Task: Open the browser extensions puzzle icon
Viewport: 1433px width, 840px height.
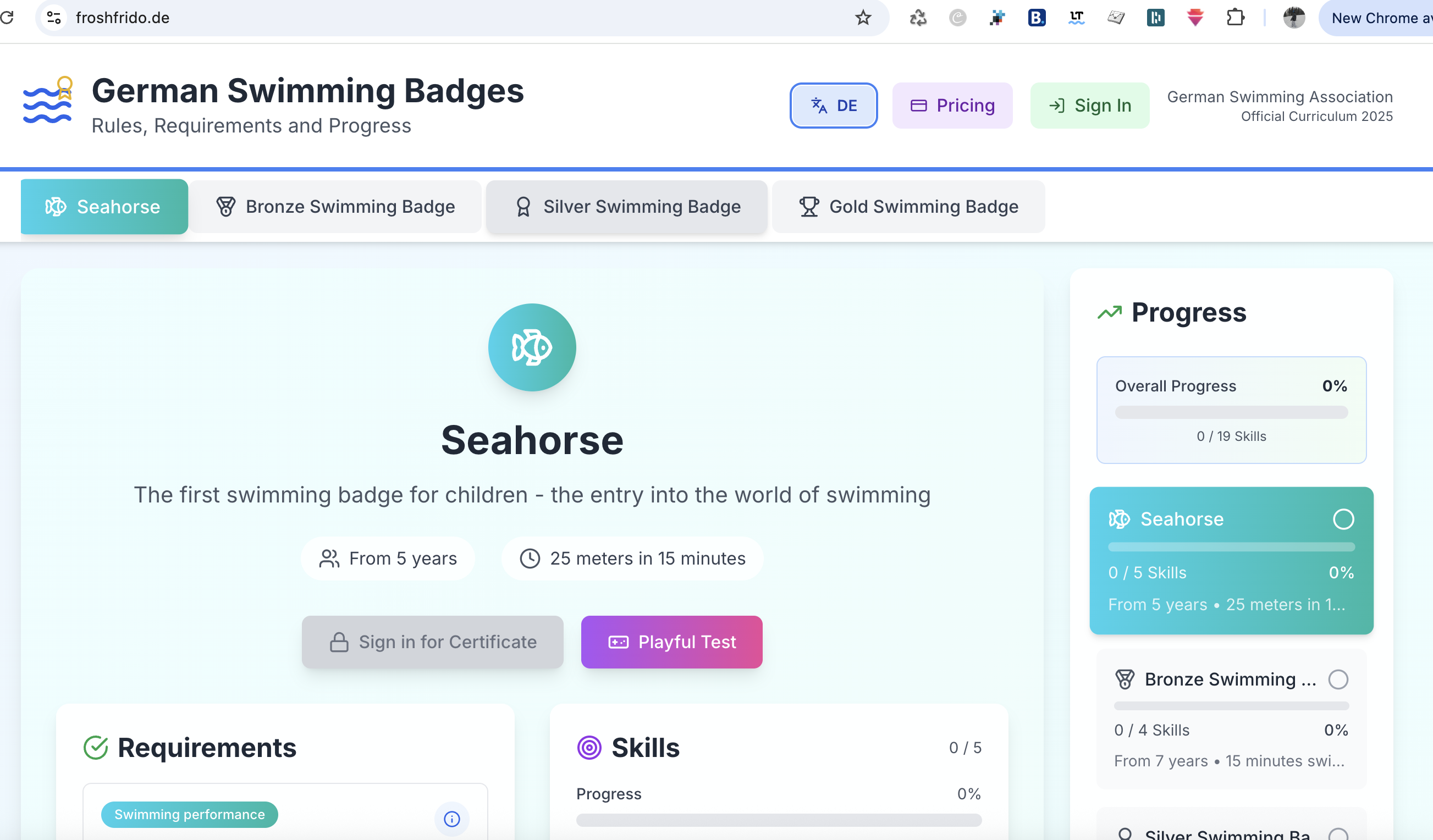Action: (x=1235, y=18)
